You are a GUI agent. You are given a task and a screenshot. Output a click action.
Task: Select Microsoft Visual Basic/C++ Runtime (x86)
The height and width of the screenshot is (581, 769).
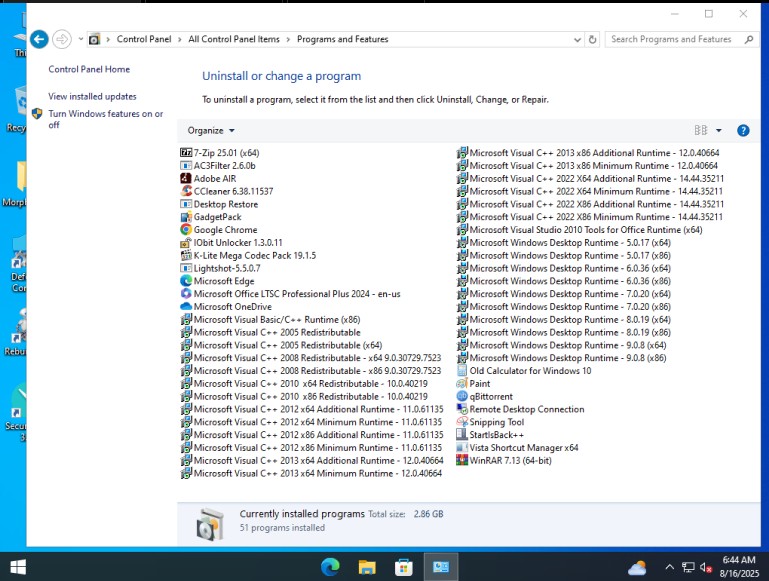pyautogui.click(x=271, y=320)
